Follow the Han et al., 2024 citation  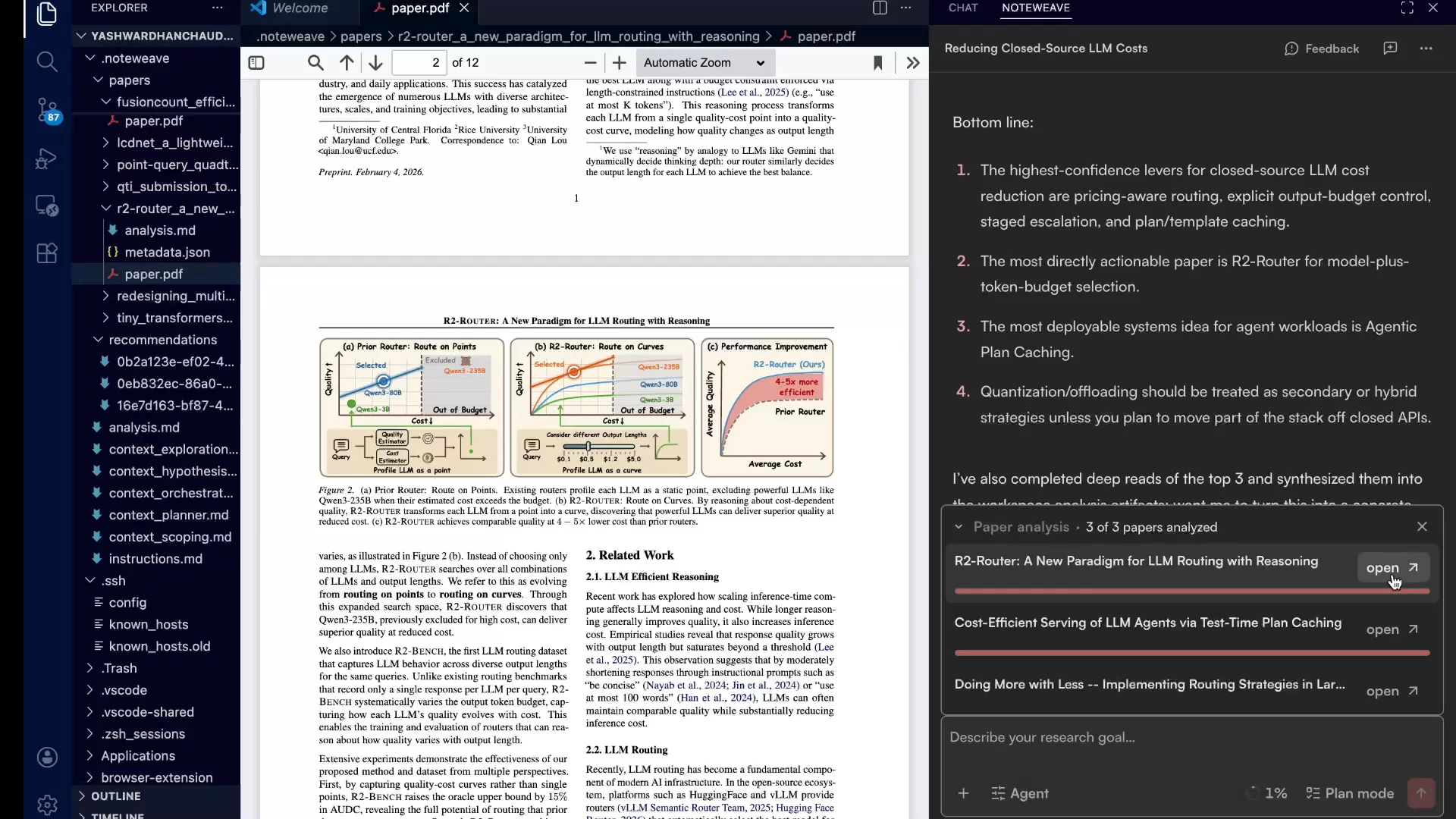pos(717,698)
